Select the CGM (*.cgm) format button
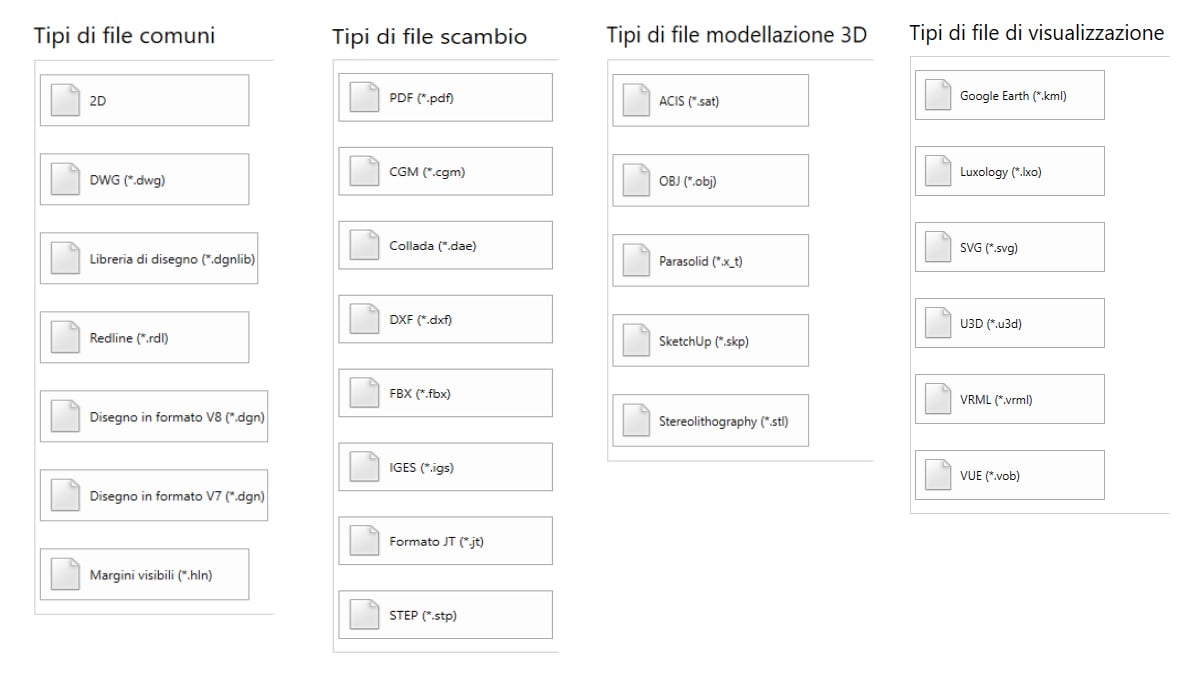The height and width of the screenshot is (675, 1200). click(445, 172)
